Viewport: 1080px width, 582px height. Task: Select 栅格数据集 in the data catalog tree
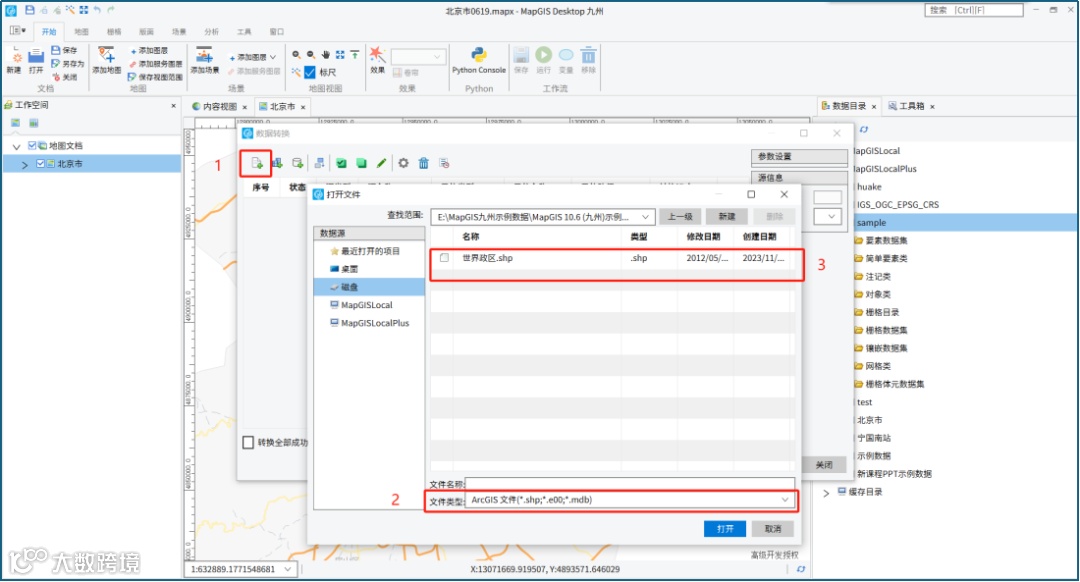pos(886,330)
